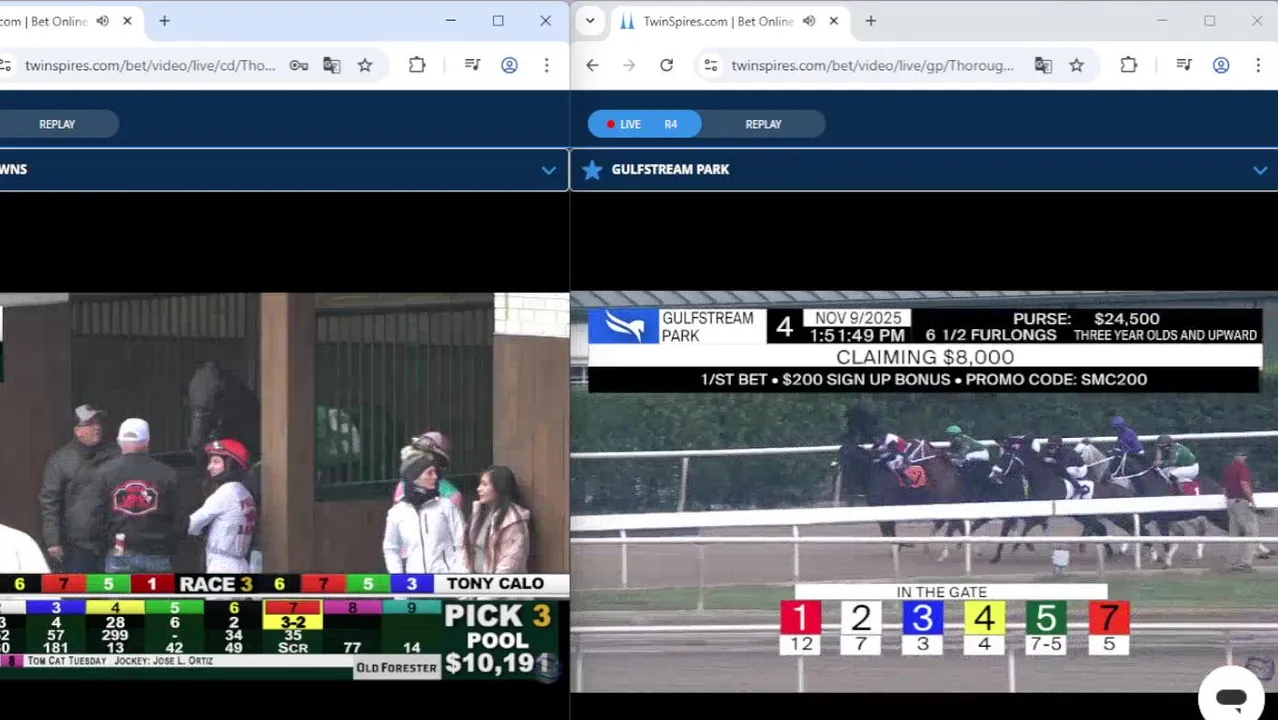
Task: Close the left window's TwinSpires tab
Action: coord(127,21)
